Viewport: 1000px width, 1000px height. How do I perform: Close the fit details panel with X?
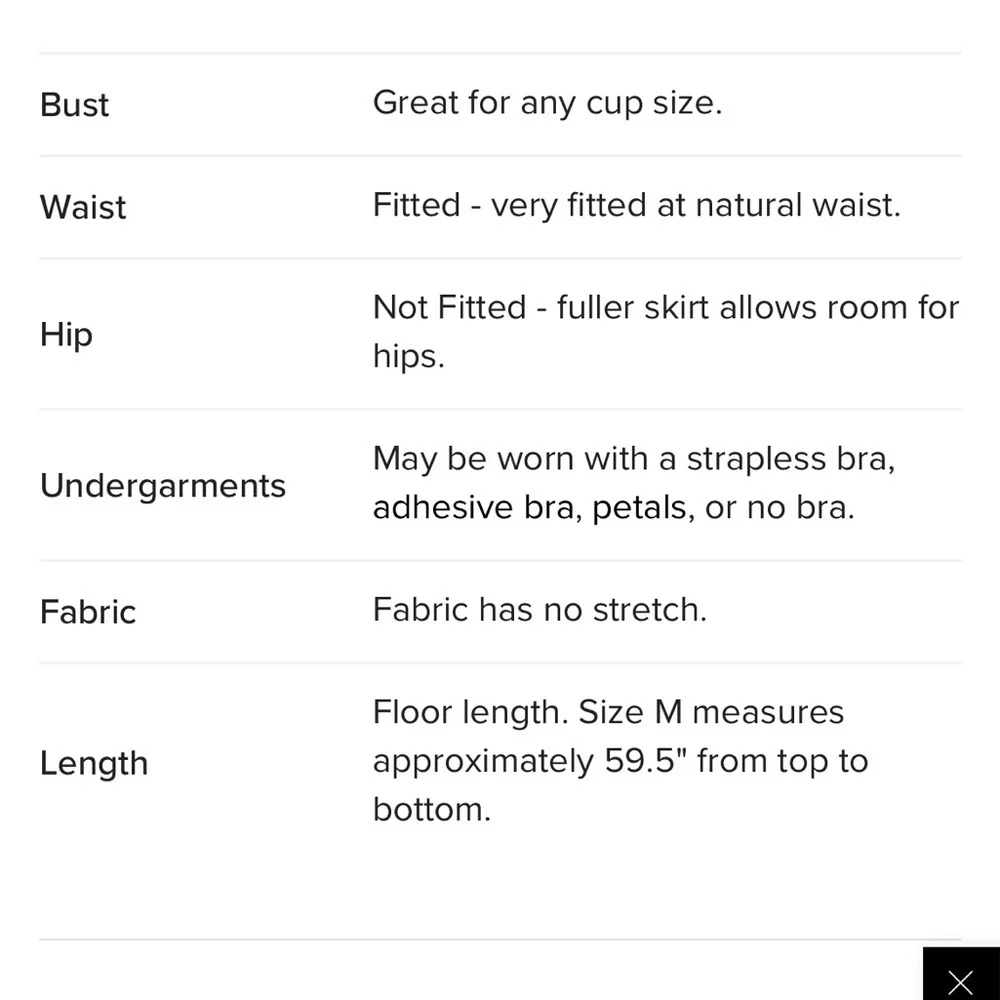960,981
